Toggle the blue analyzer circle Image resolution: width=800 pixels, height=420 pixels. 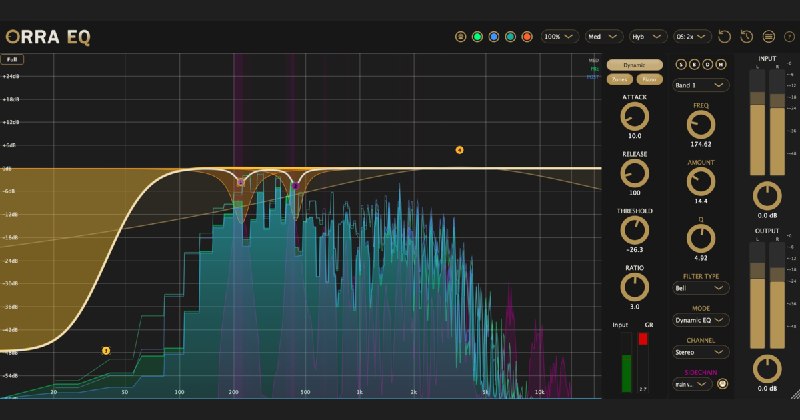[x=494, y=37]
